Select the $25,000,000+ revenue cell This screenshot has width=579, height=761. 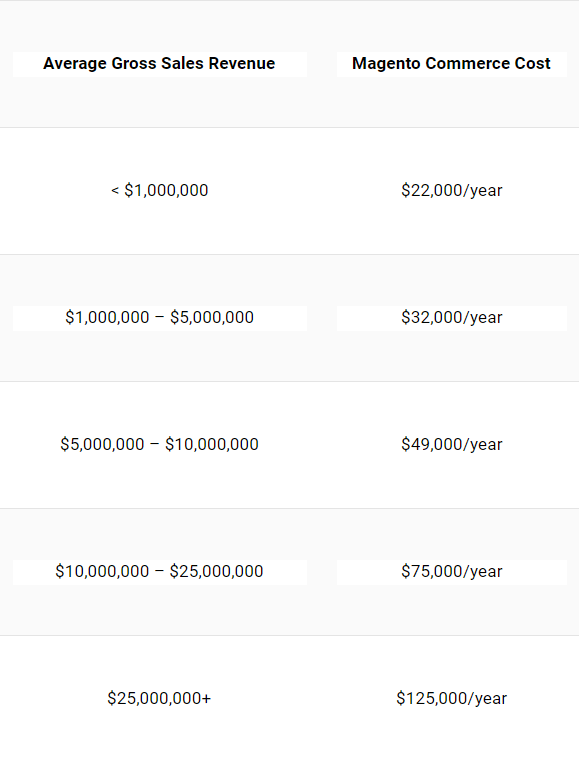[159, 698]
